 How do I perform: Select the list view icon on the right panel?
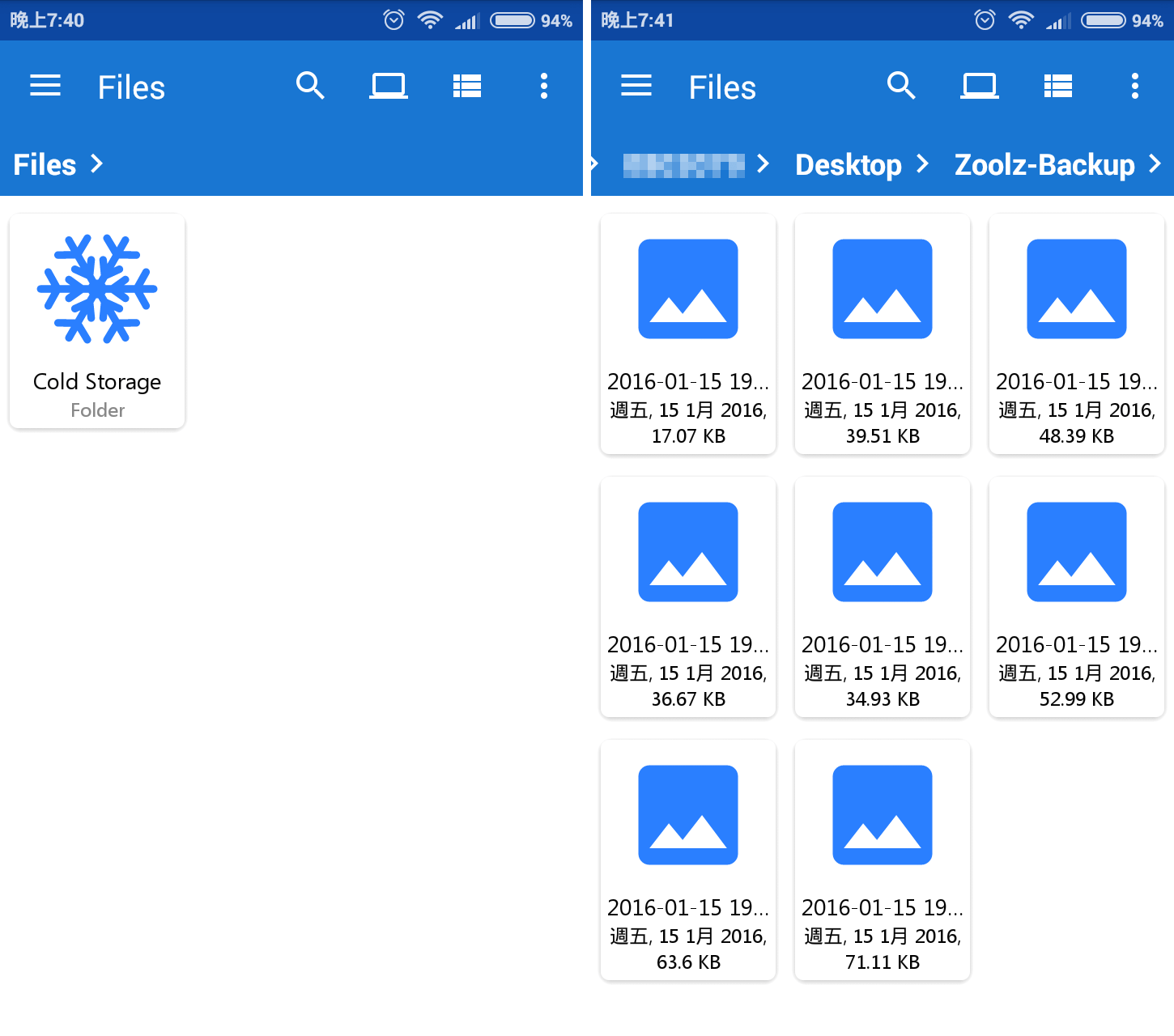(x=1057, y=86)
